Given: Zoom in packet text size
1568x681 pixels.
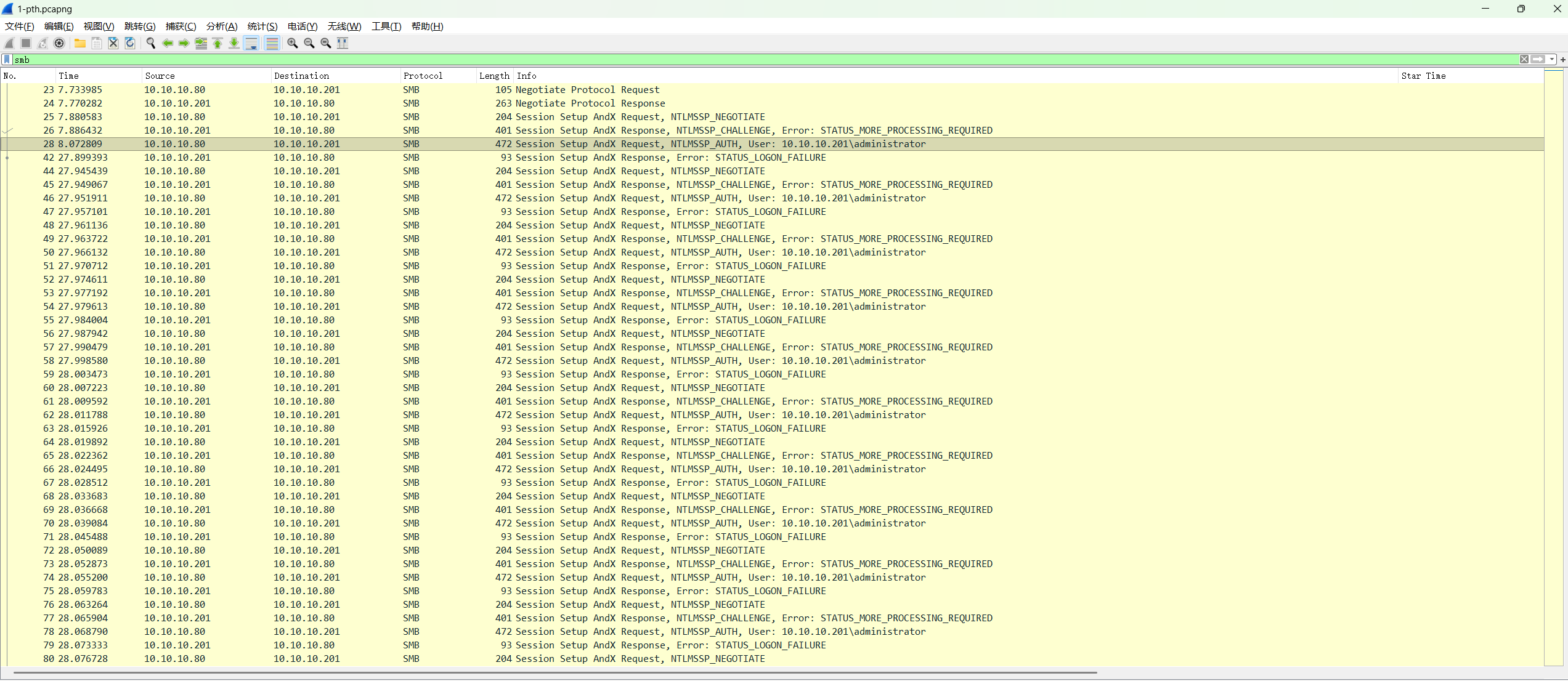Looking at the screenshot, I should (293, 43).
